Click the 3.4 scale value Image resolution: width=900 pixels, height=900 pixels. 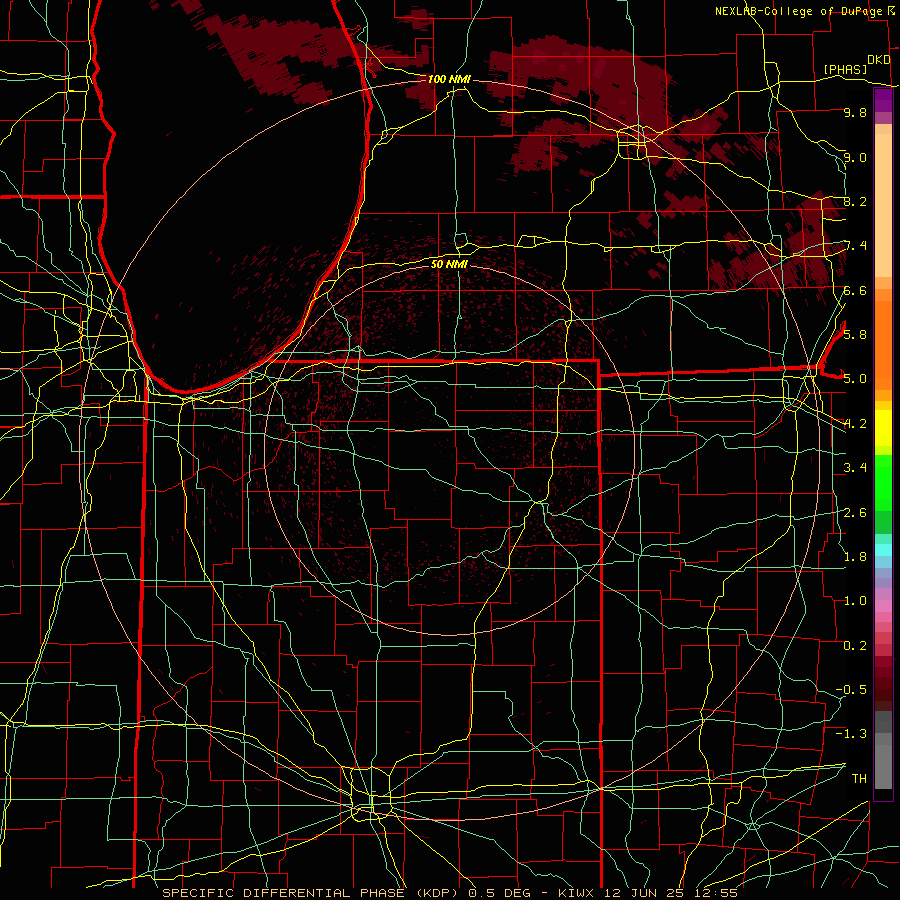(x=855, y=468)
